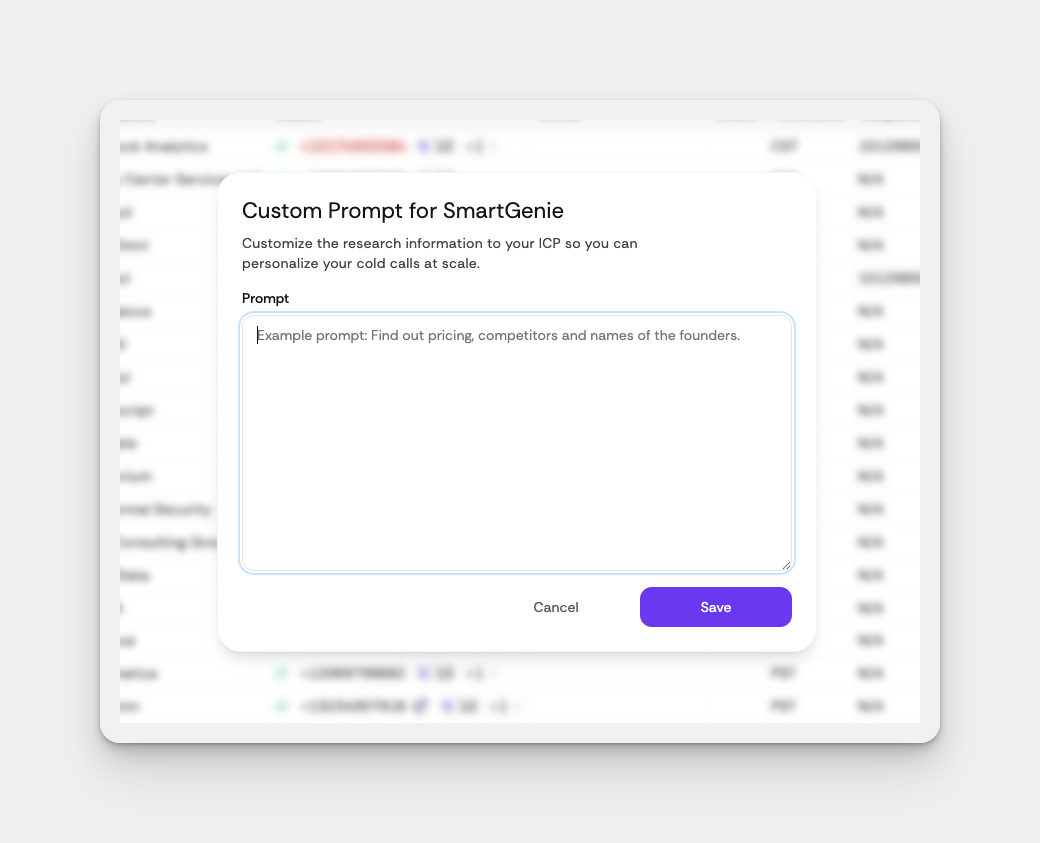The height and width of the screenshot is (843, 1040).
Task: Click the green check icon in the top blurred row
Action: 282,146
